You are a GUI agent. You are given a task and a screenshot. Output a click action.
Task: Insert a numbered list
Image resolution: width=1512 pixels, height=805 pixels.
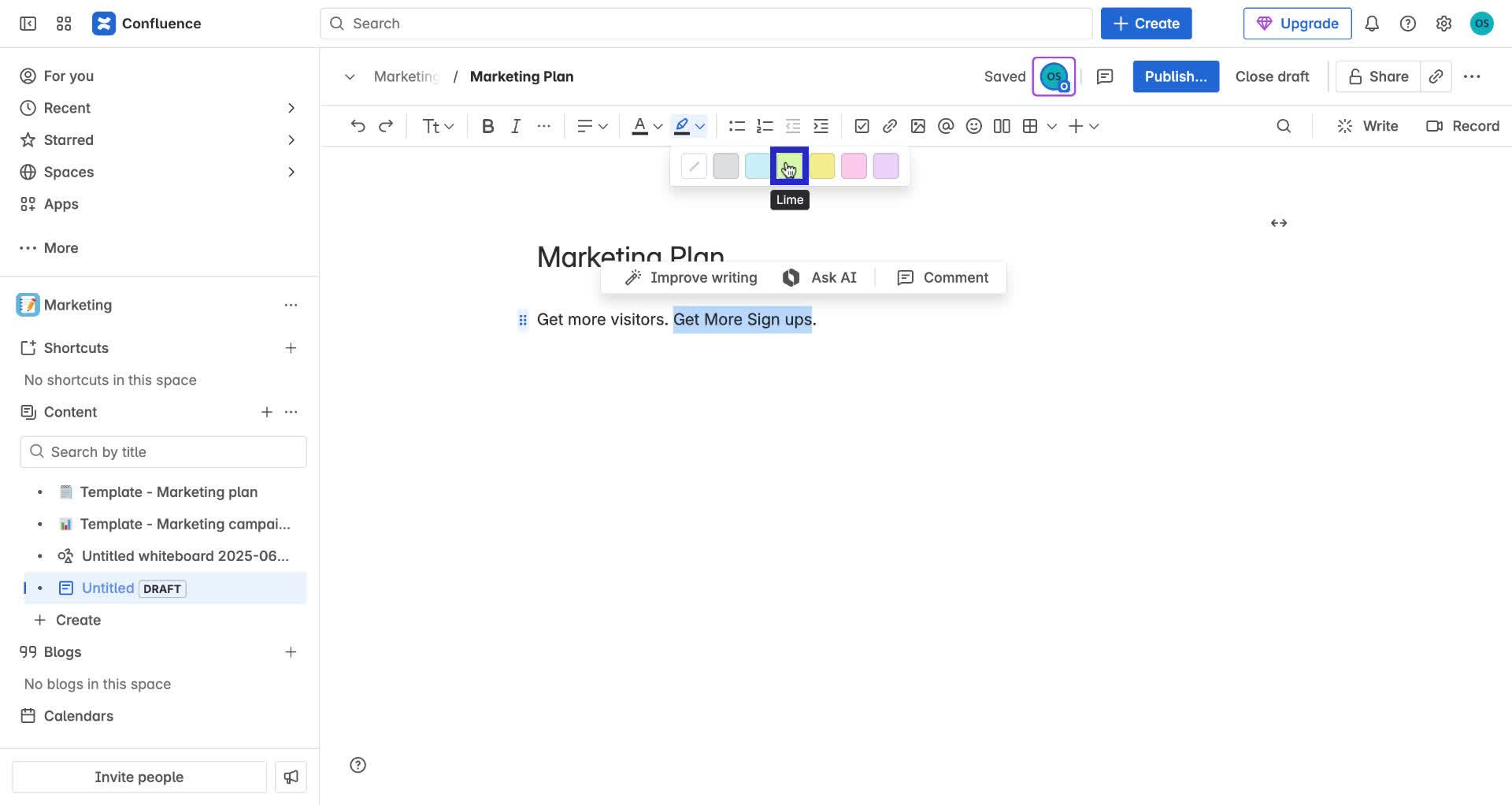[x=765, y=125]
